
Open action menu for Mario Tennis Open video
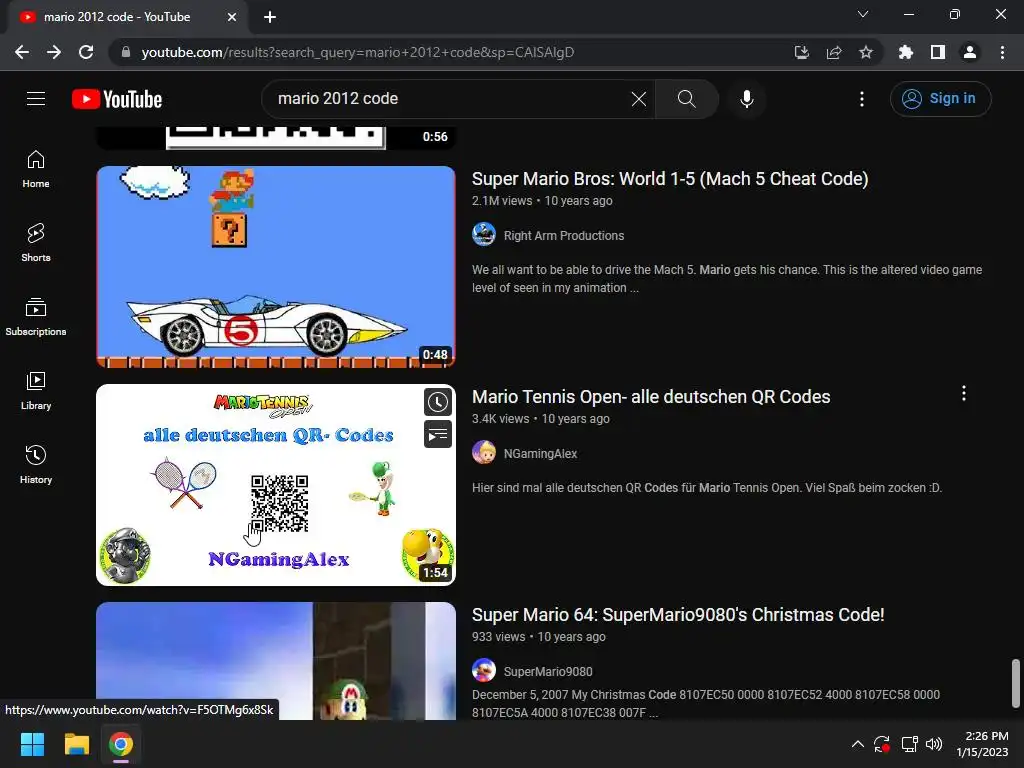[x=964, y=393]
